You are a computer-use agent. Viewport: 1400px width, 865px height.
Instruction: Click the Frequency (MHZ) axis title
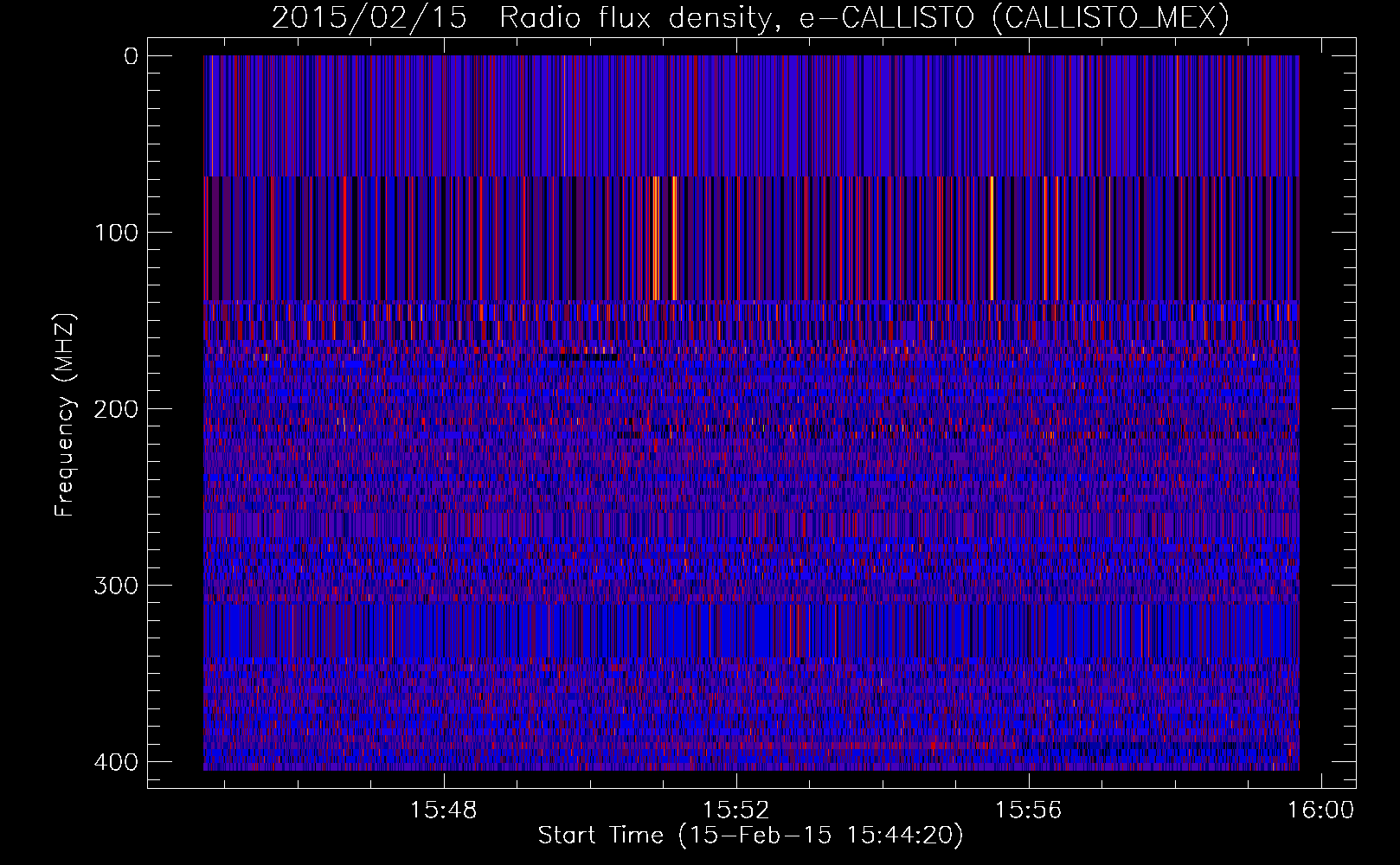[65, 415]
